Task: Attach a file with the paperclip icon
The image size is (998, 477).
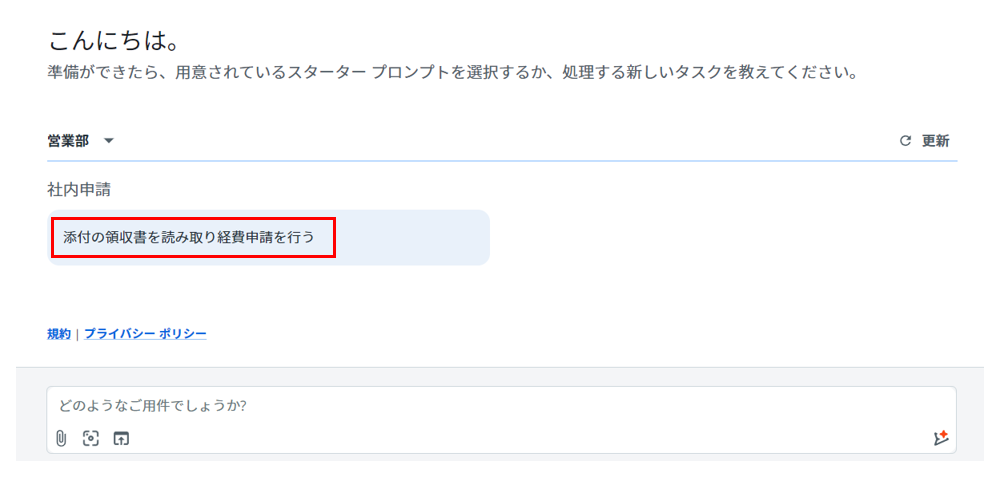Action: [x=61, y=438]
